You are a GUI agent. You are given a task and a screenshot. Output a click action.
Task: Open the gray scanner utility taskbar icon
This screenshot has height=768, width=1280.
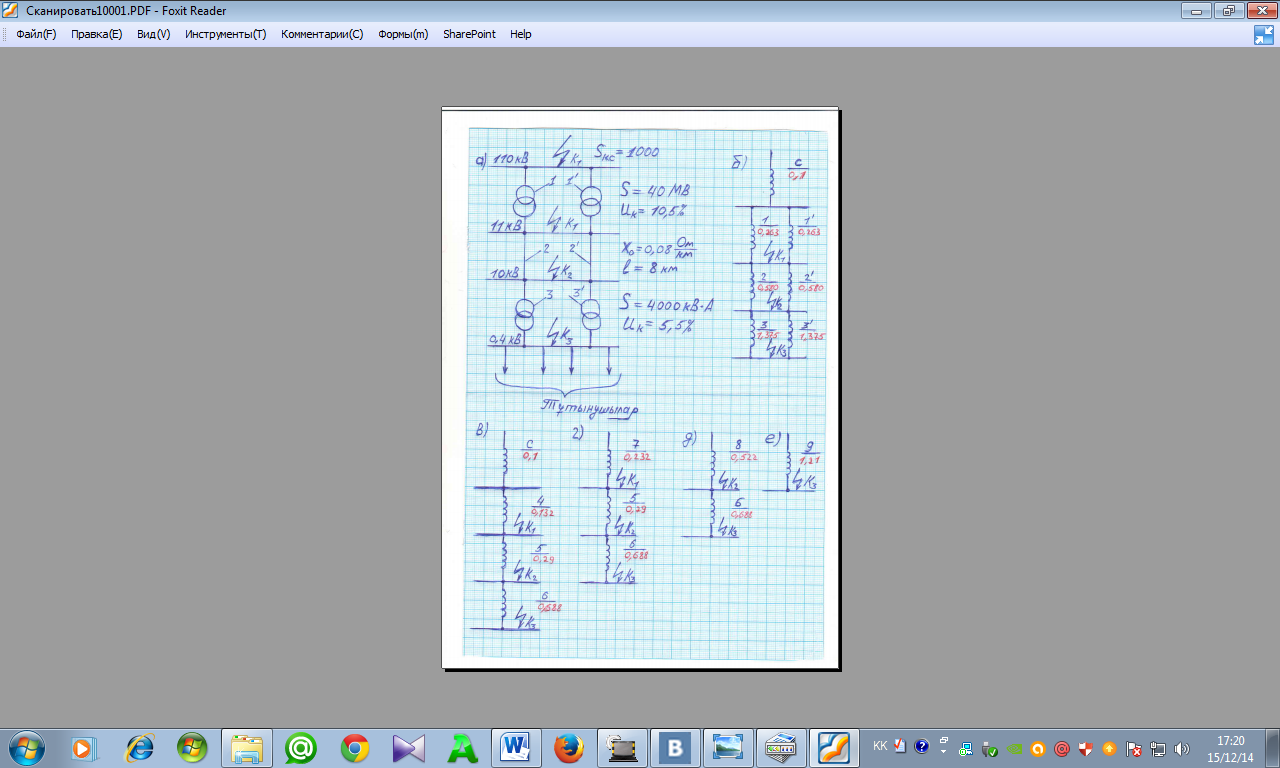coord(780,747)
